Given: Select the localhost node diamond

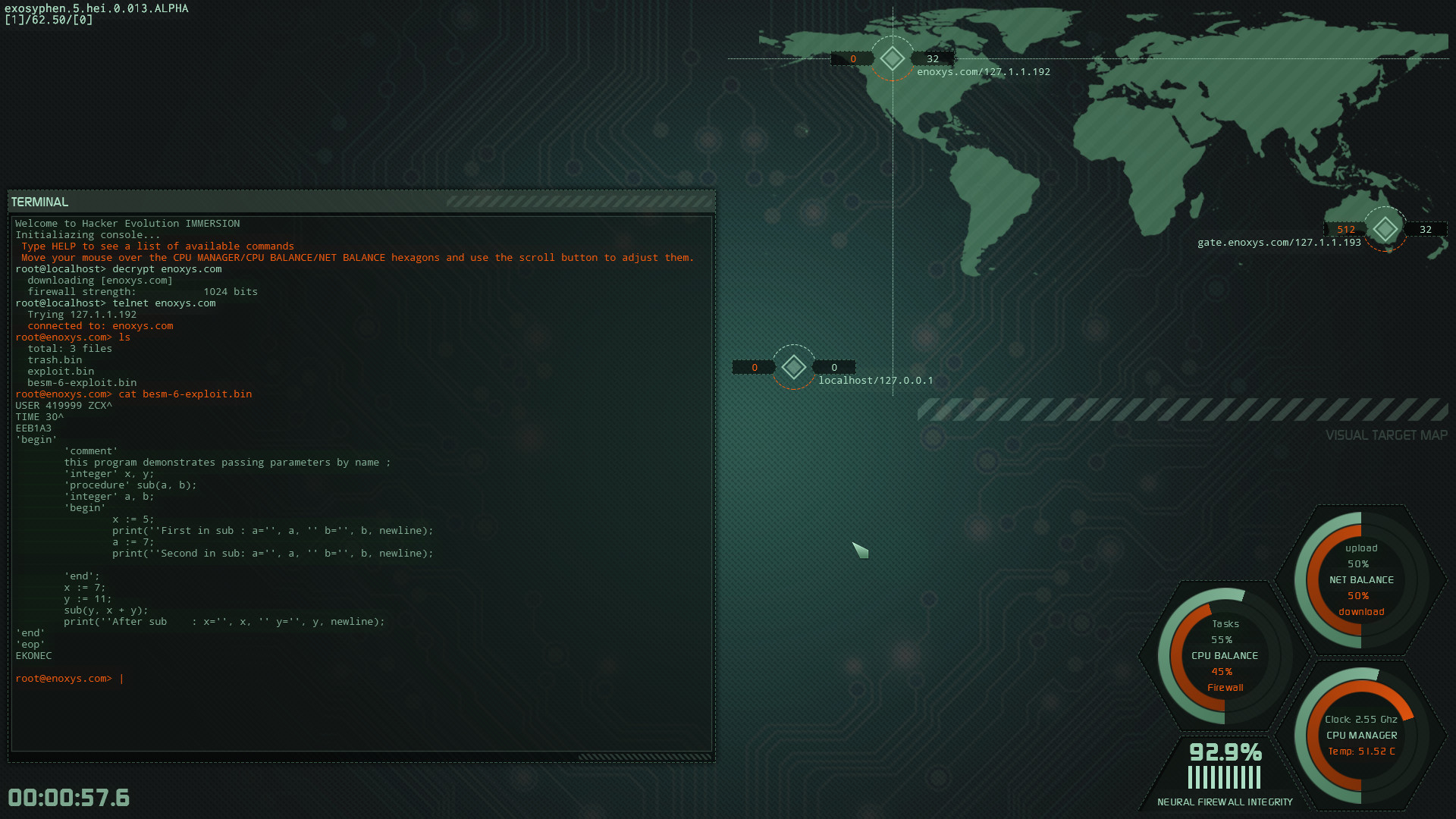Looking at the screenshot, I should tap(794, 367).
